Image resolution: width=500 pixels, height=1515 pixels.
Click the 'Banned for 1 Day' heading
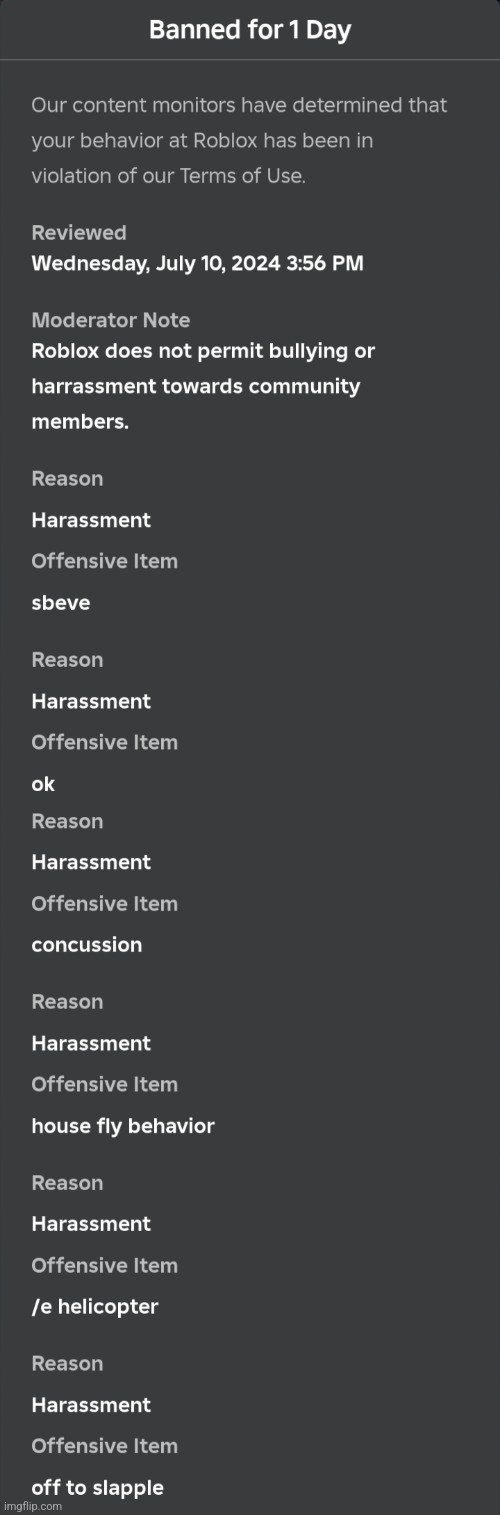click(250, 30)
